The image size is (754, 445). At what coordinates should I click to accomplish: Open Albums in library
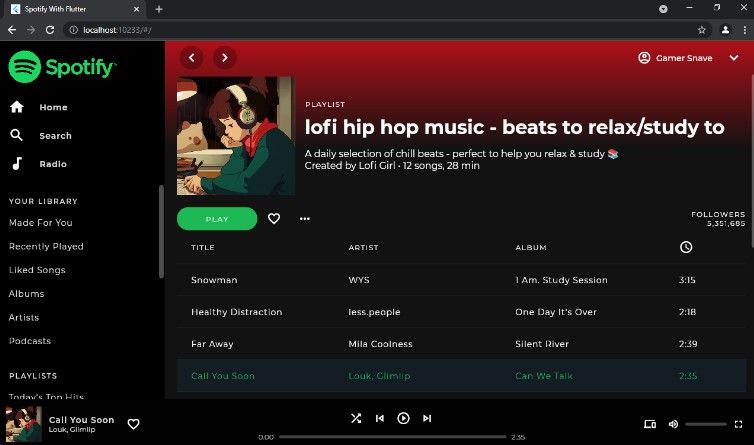click(x=26, y=293)
